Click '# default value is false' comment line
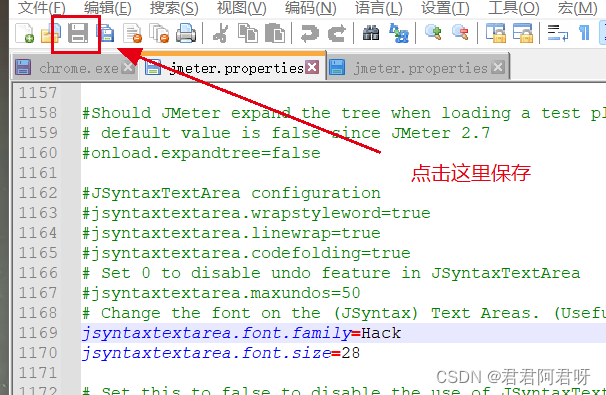This screenshot has height=395, width=606. [286, 133]
